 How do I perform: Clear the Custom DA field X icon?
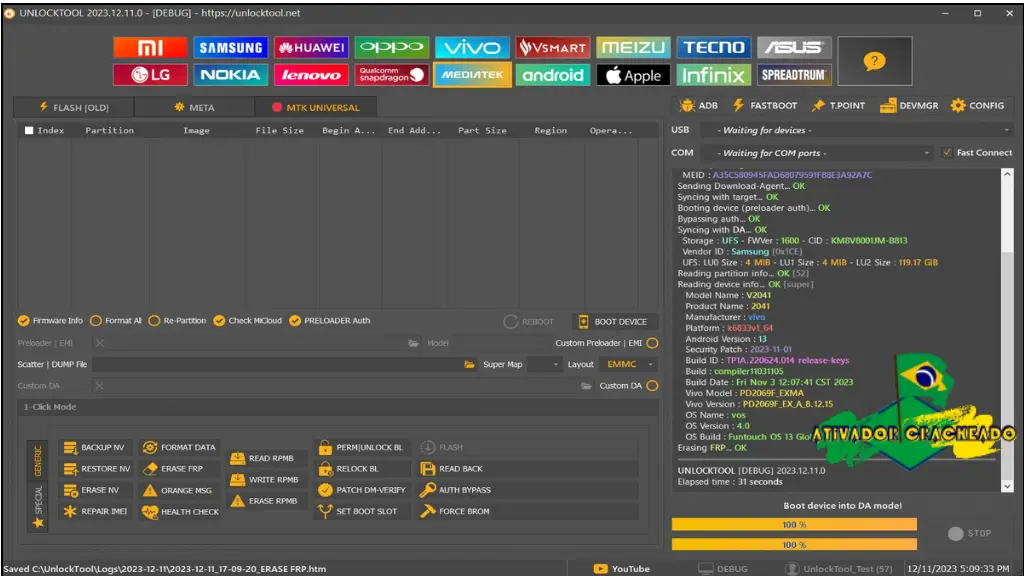(99, 386)
